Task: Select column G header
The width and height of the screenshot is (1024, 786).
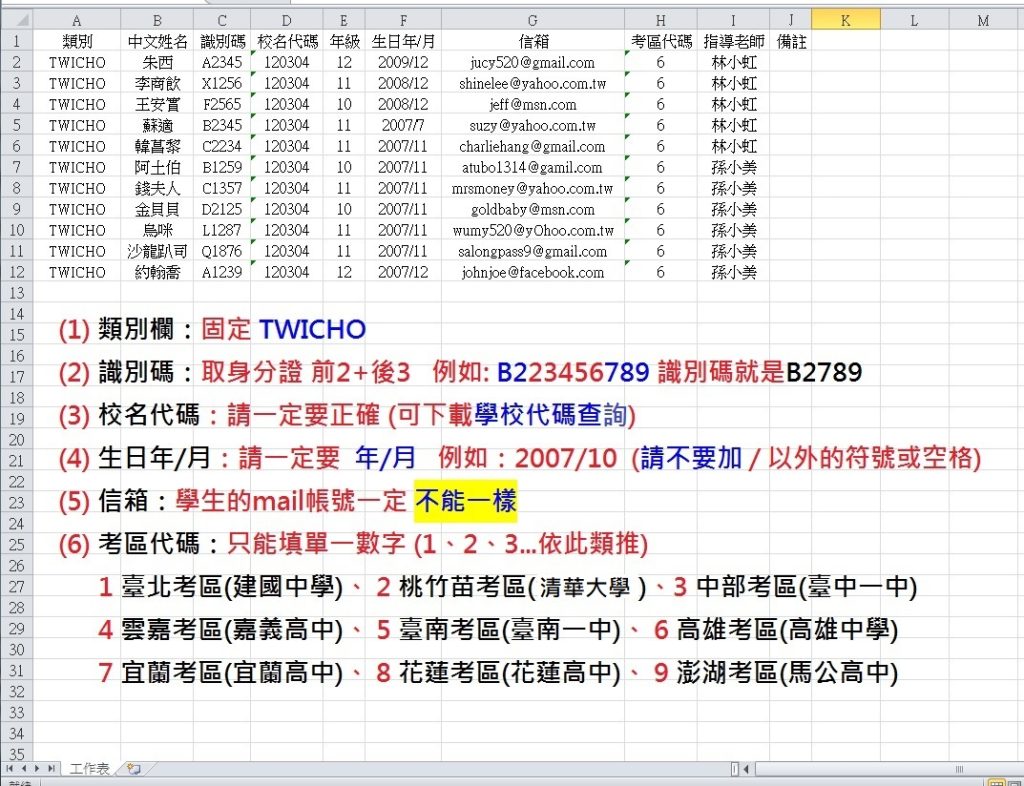Action: coord(532,20)
